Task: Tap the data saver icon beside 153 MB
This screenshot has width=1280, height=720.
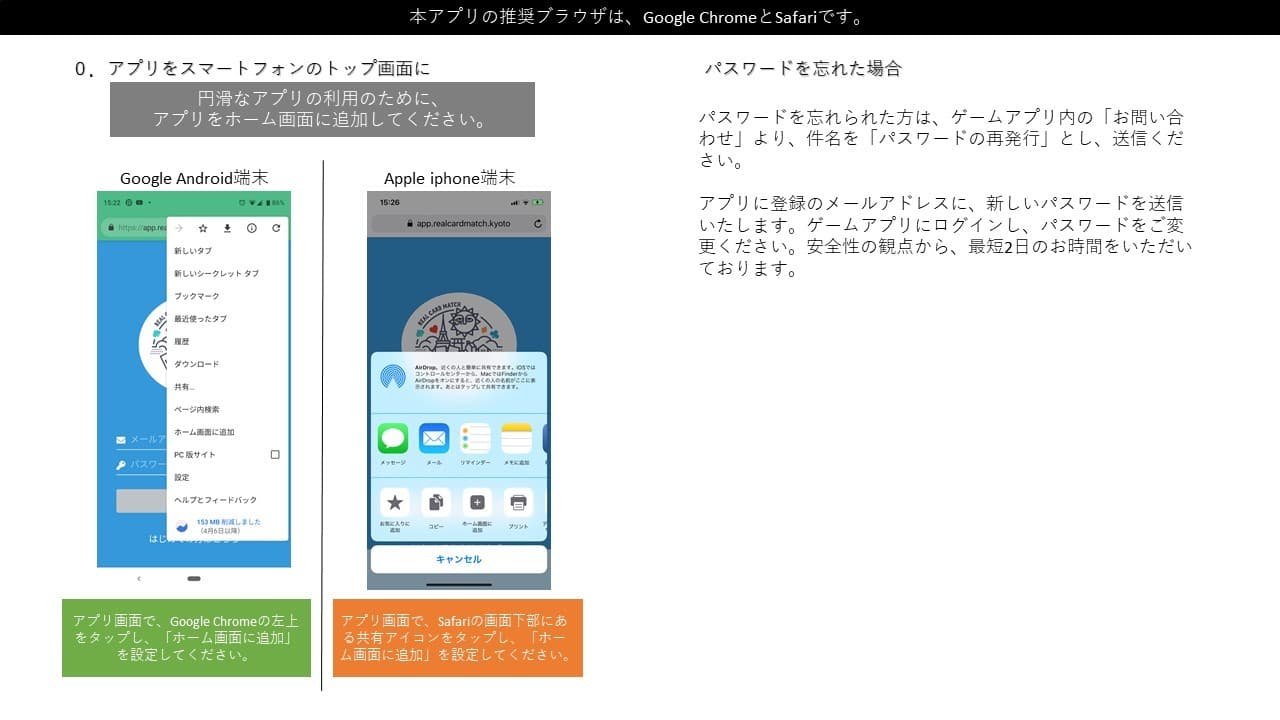Action: pyautogui.click(x=182, y=525)
